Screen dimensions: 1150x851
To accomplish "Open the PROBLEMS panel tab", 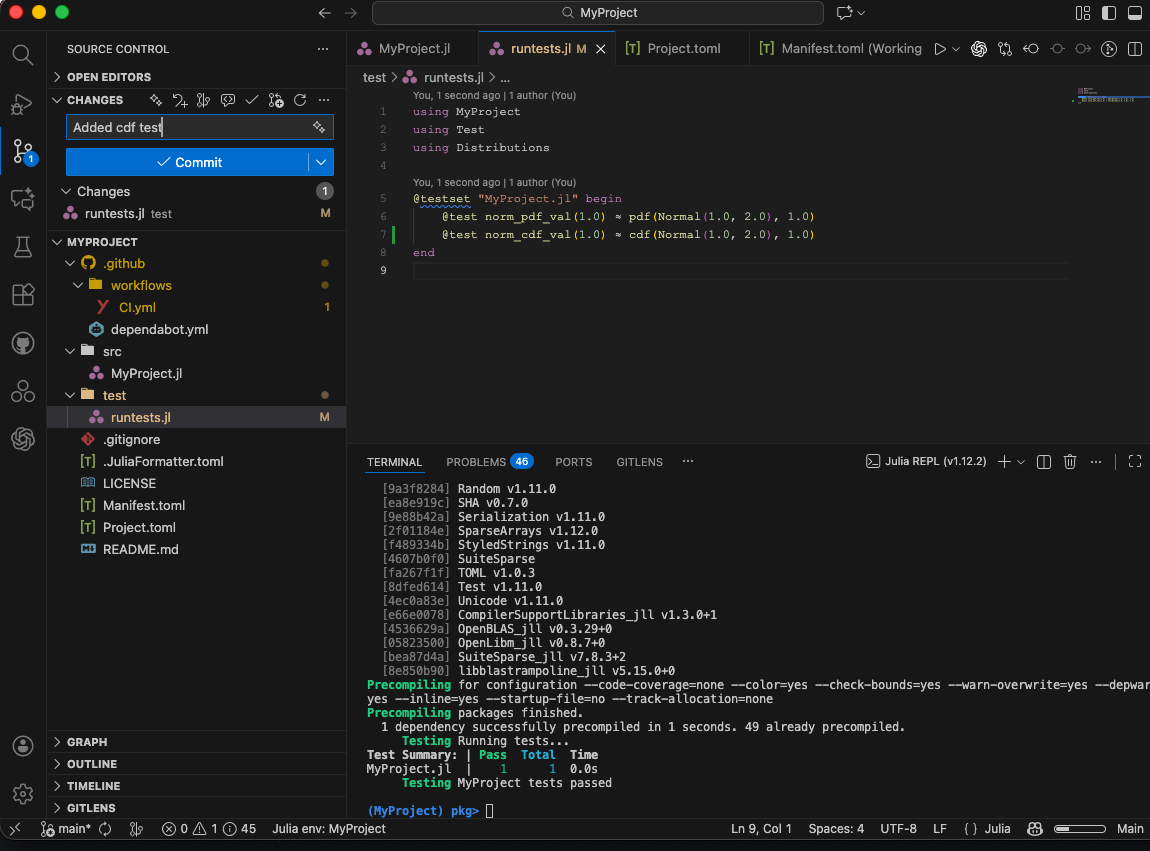I will 476,462.
